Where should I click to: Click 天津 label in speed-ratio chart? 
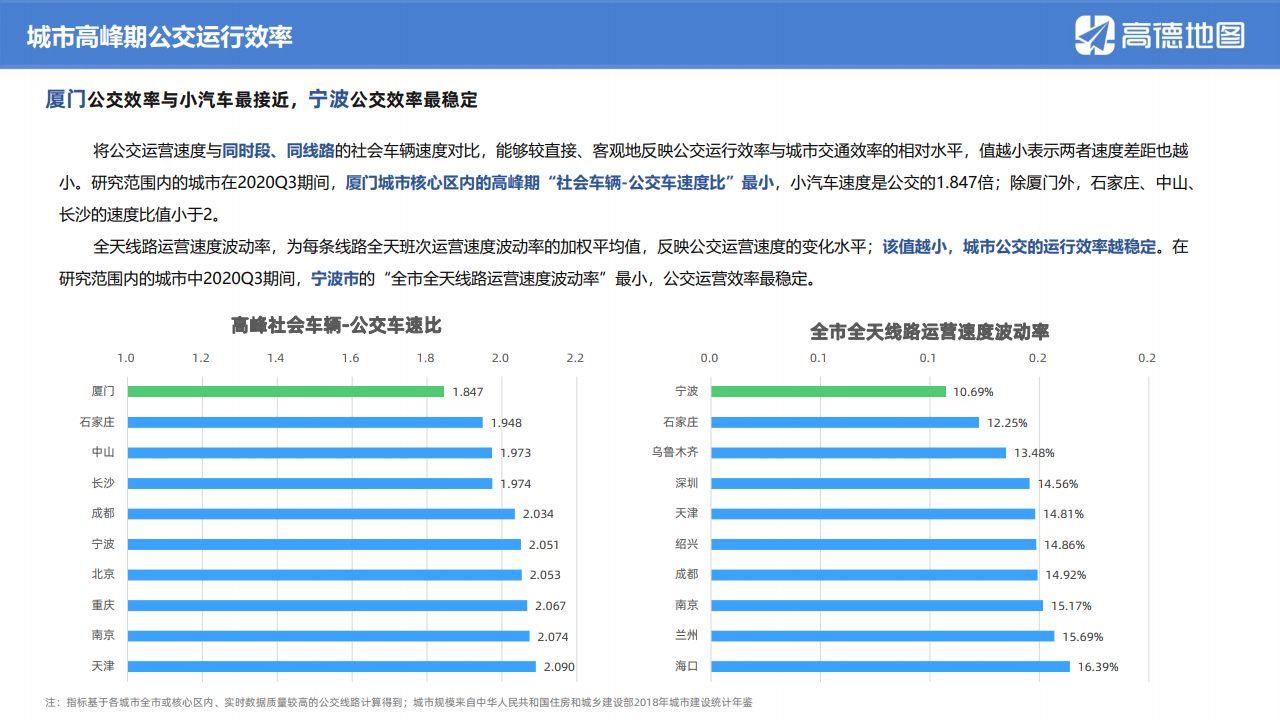103,666
